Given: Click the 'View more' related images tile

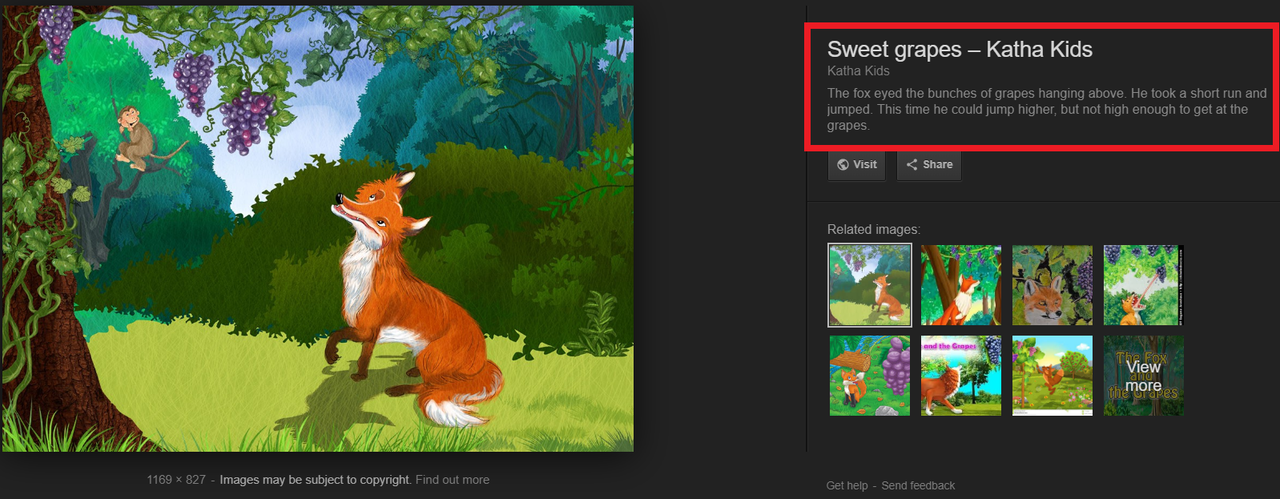Looking at the screenshot, I should [1143, 376].
